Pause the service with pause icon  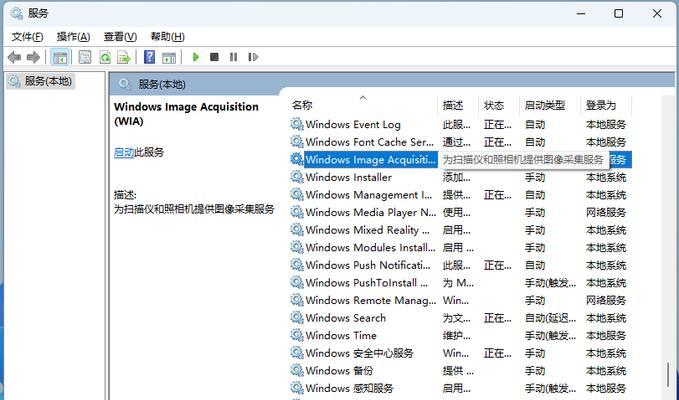point(233,57)
